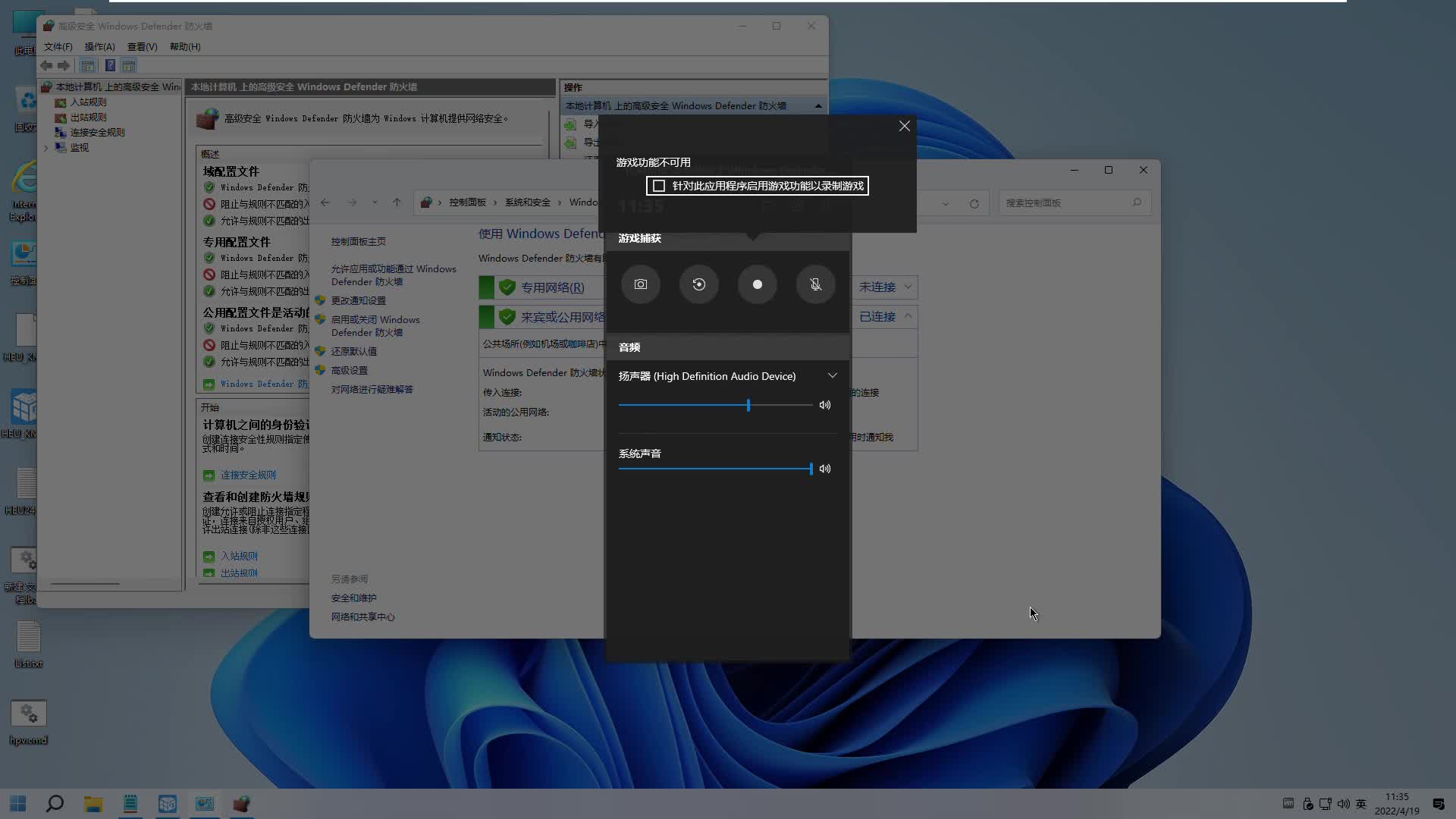
Task: Click the control panel search box
Action: (1075, 203)
